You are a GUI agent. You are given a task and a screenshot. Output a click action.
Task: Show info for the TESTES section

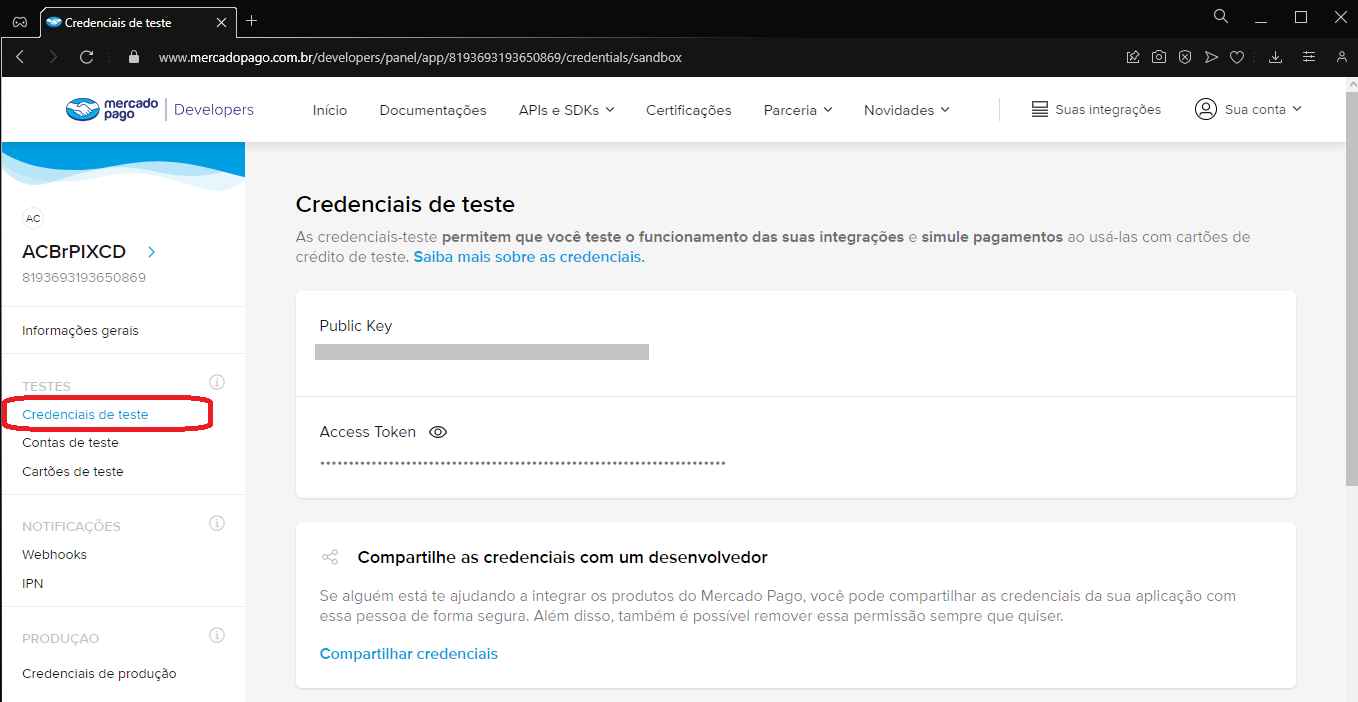(217, 382)
